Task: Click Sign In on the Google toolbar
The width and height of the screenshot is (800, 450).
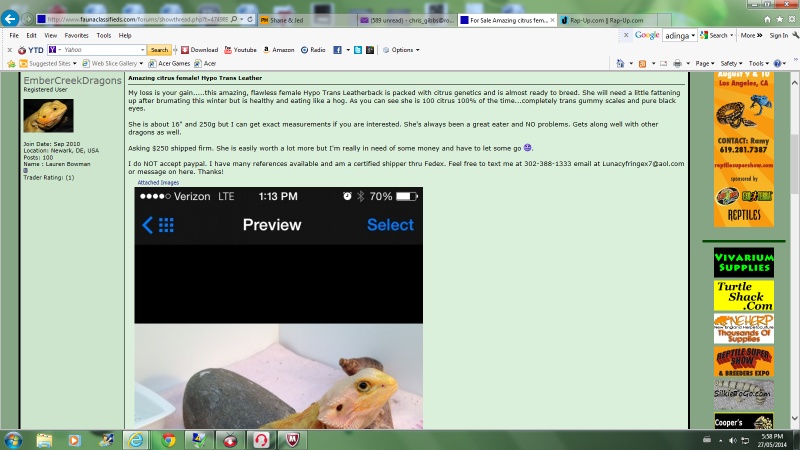Action: (x=778, y=36)
